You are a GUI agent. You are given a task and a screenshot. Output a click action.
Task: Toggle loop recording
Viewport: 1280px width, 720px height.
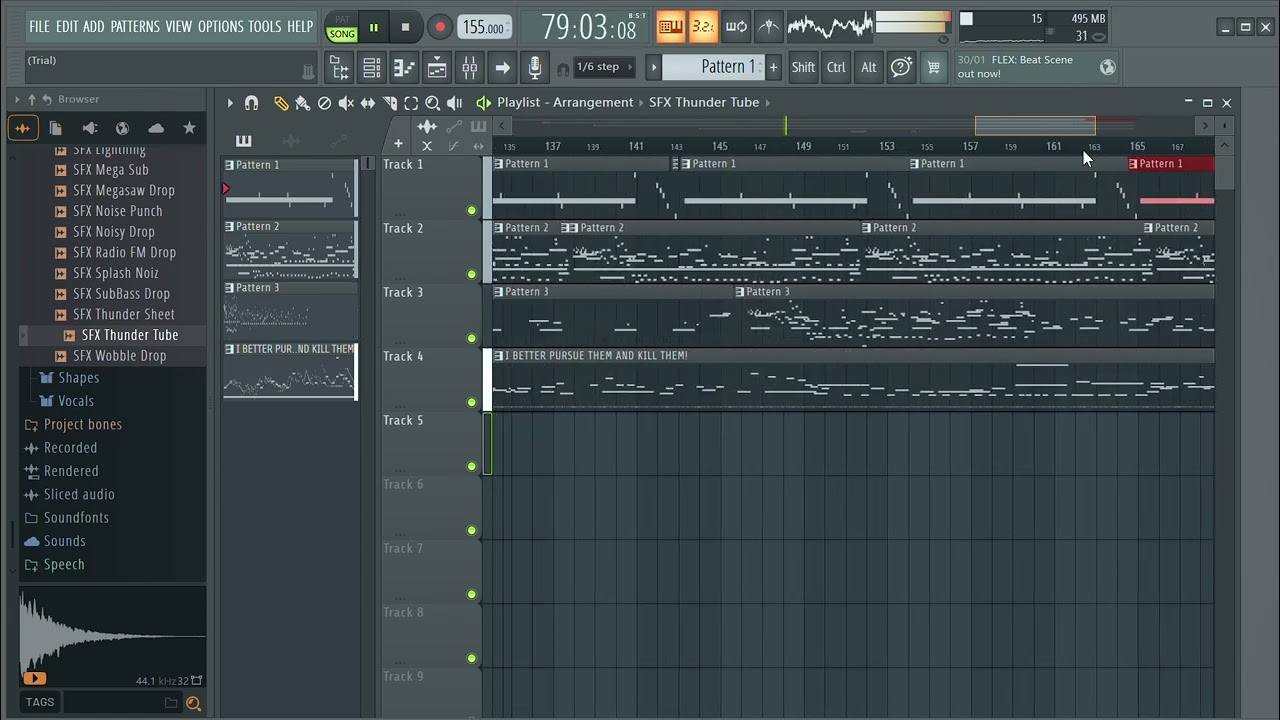736,27
